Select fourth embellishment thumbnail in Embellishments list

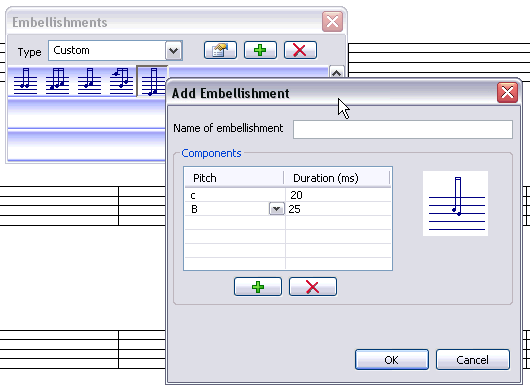point(121,81)
